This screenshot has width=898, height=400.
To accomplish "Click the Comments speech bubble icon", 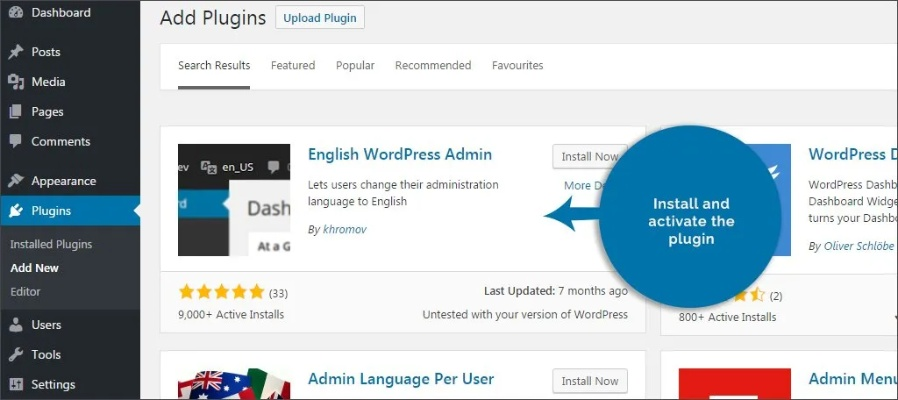I will [x=15, y=142].
